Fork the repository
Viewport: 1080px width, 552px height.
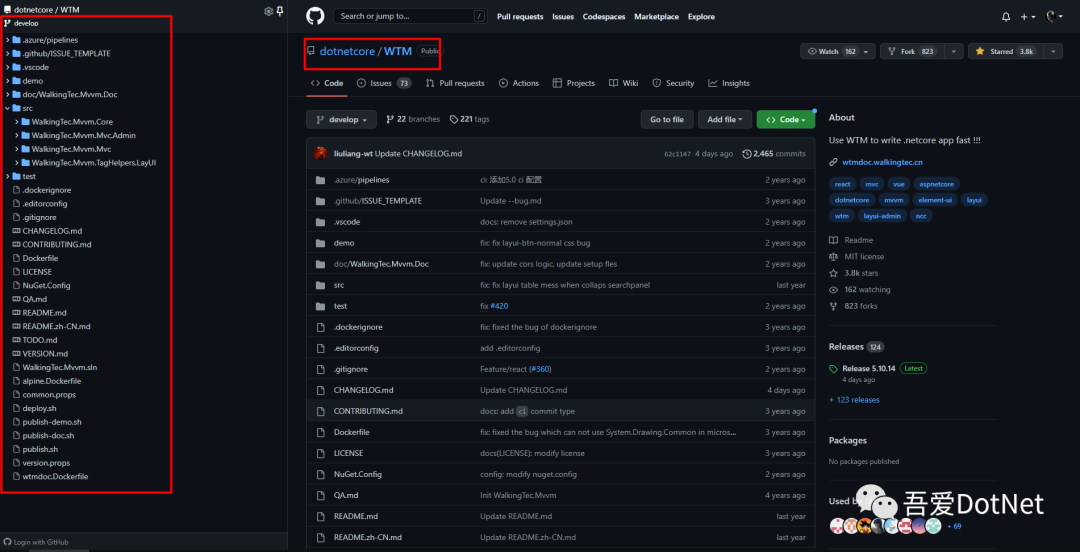[x=912, y=52]
